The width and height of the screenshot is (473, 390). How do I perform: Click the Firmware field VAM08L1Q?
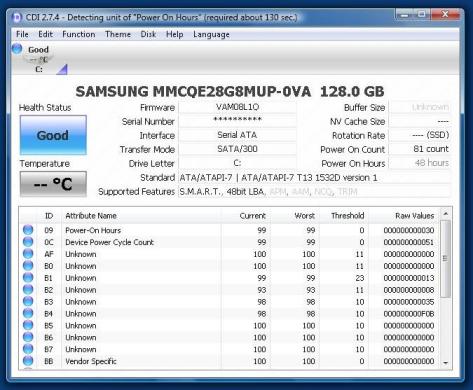tap(237, 107)
